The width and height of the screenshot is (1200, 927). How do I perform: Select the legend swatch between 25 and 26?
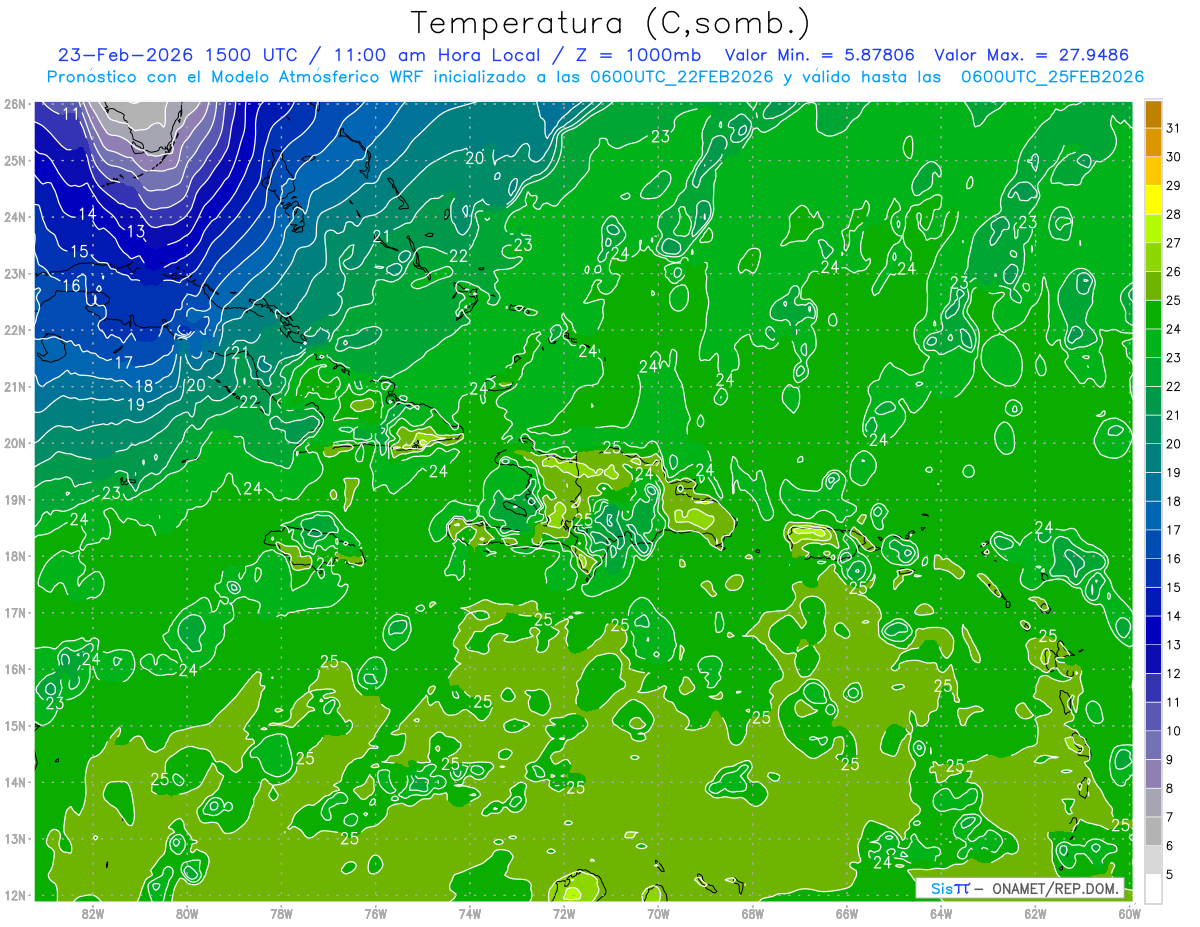click(1153, 286)
